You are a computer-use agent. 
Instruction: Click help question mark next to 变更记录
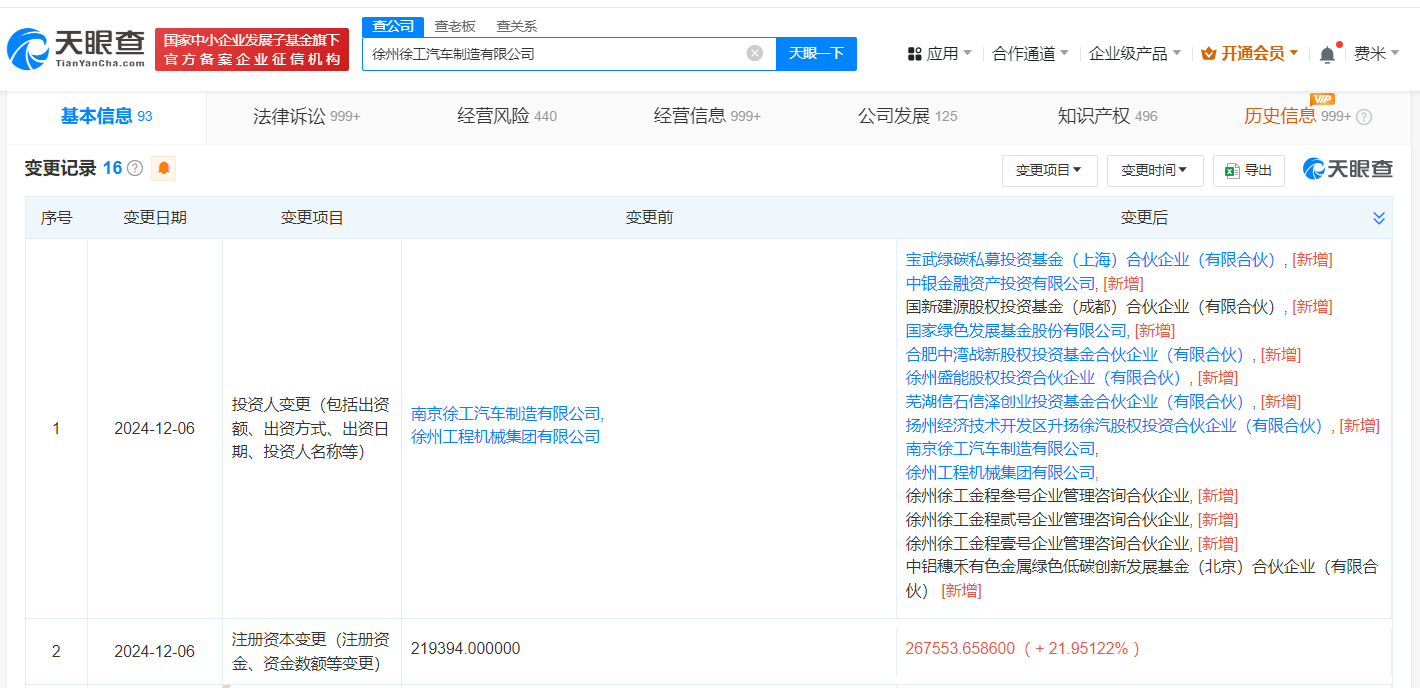pos(135,169)
